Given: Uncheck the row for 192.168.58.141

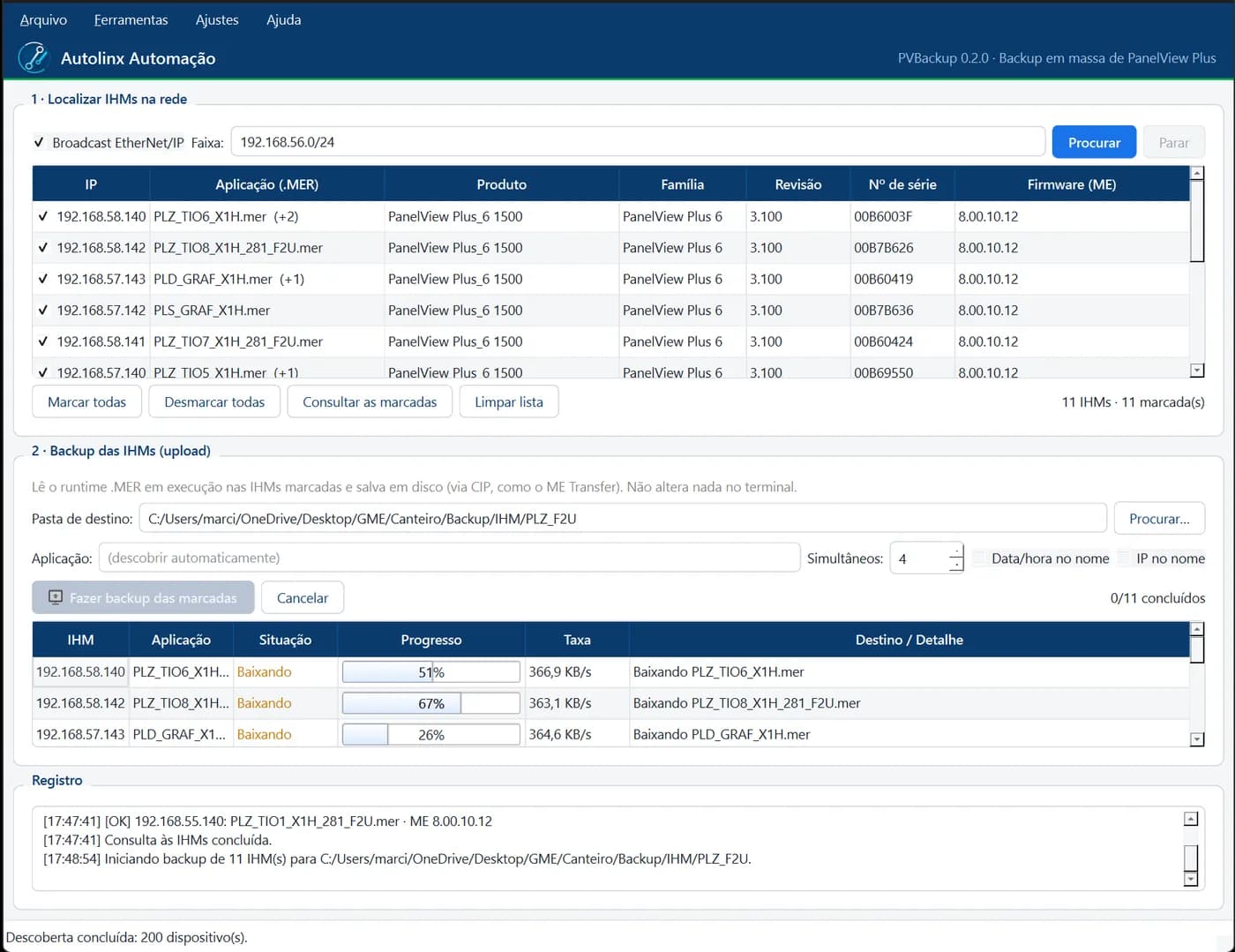Looking at the screenshot, I should (42, 341).
